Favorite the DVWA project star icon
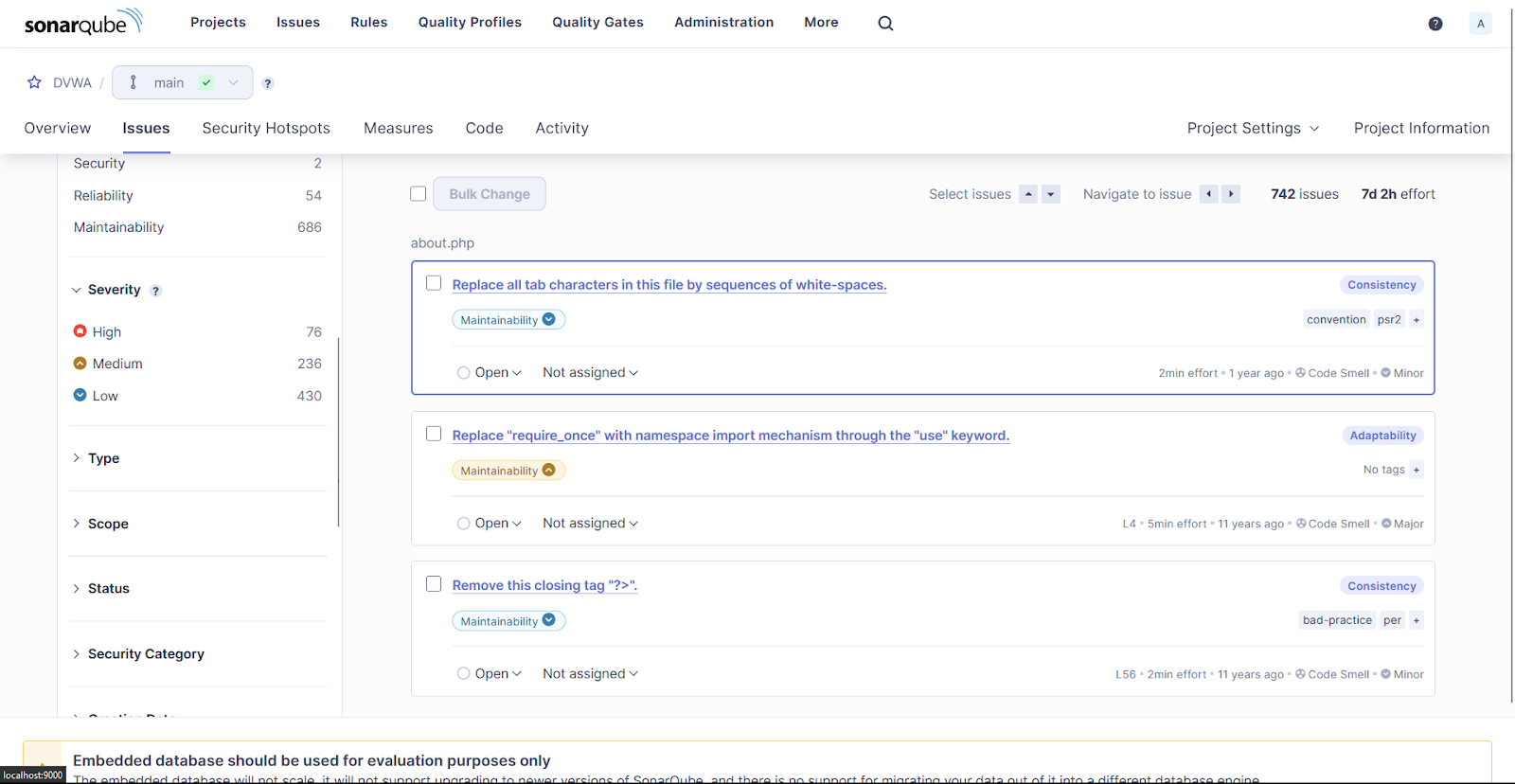This screenshot has width=1515, height=784. point(34,82)
